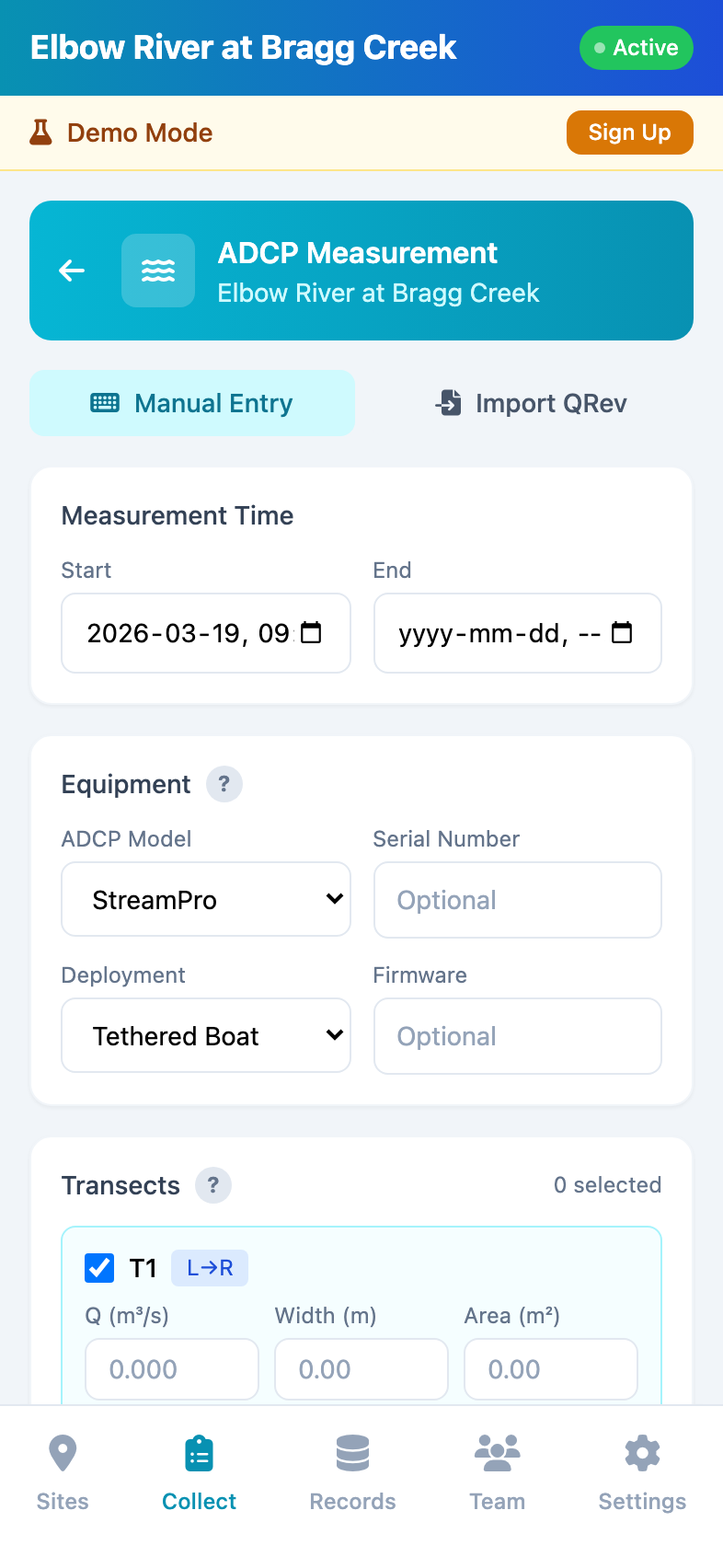Open calendar picker for Start time

(x=312, y=633)
